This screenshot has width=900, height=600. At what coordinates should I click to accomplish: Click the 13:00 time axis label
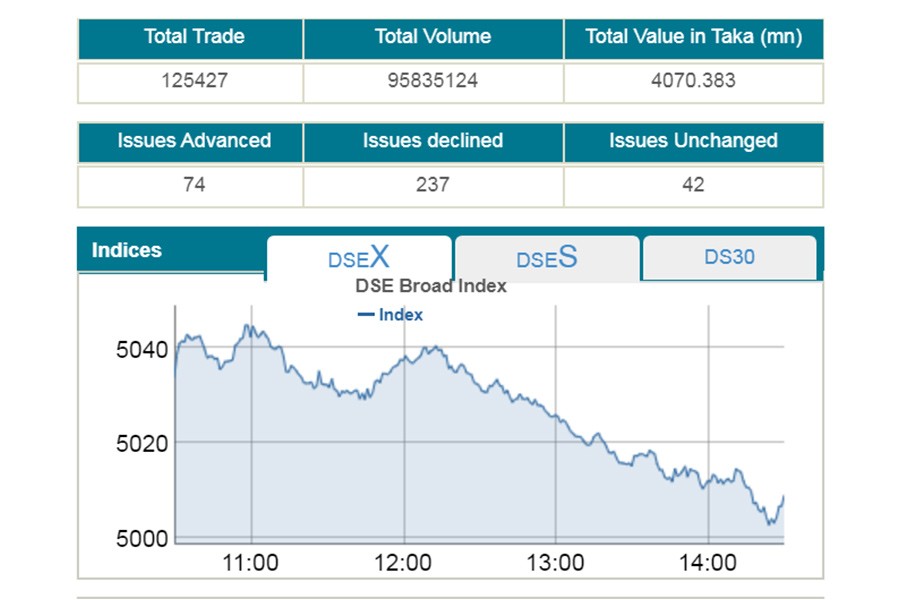pos(555,564)
